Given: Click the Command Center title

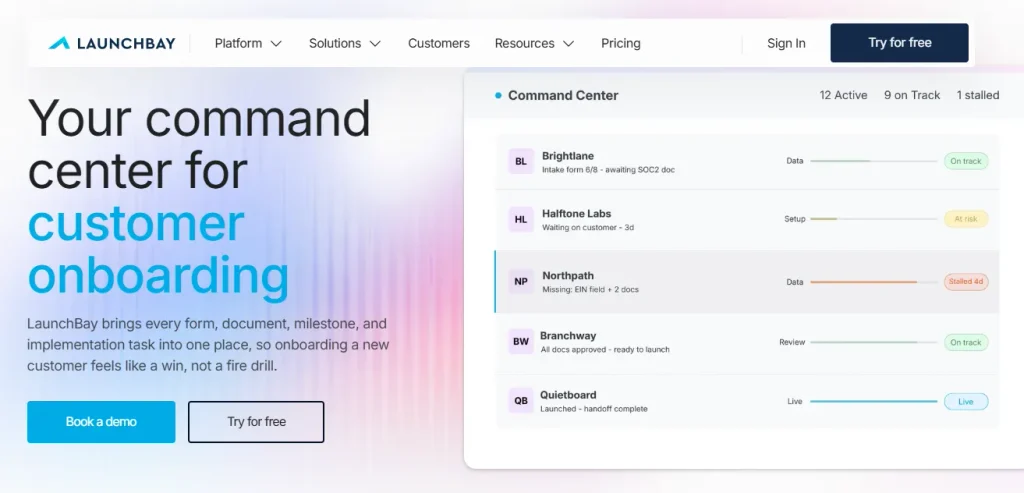Looking at the screenshot, I should point(563,95).
